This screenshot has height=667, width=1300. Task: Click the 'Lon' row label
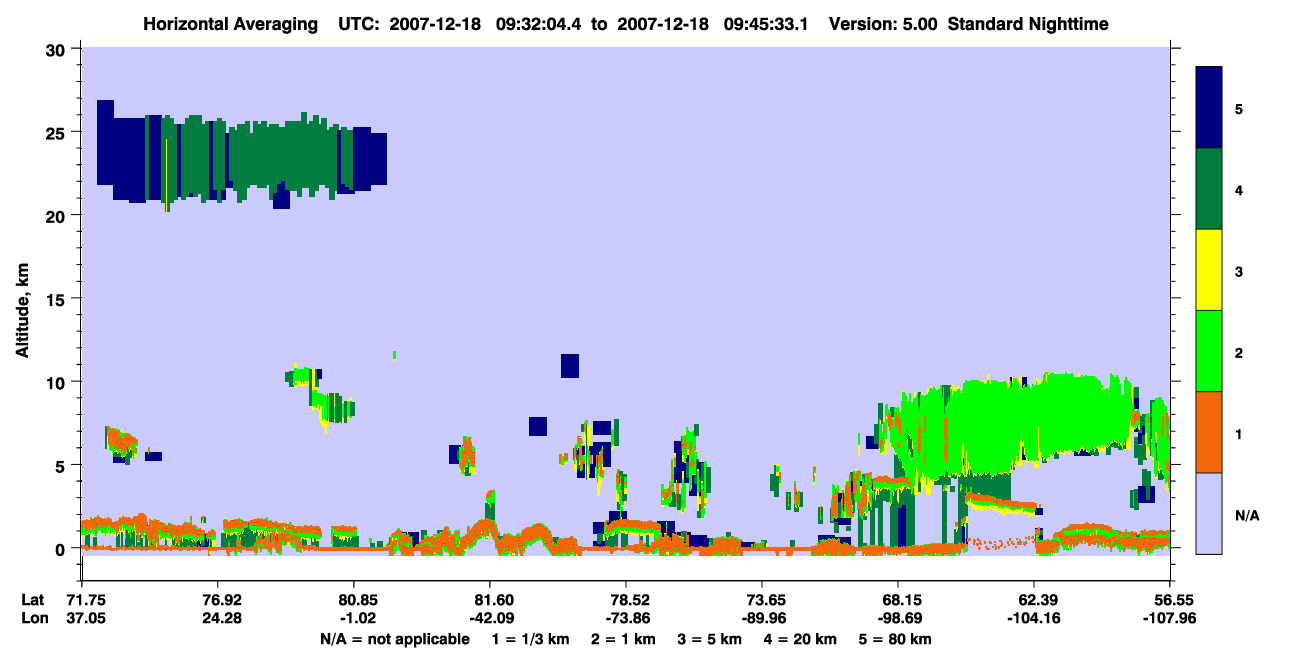(x=33, y=618)
